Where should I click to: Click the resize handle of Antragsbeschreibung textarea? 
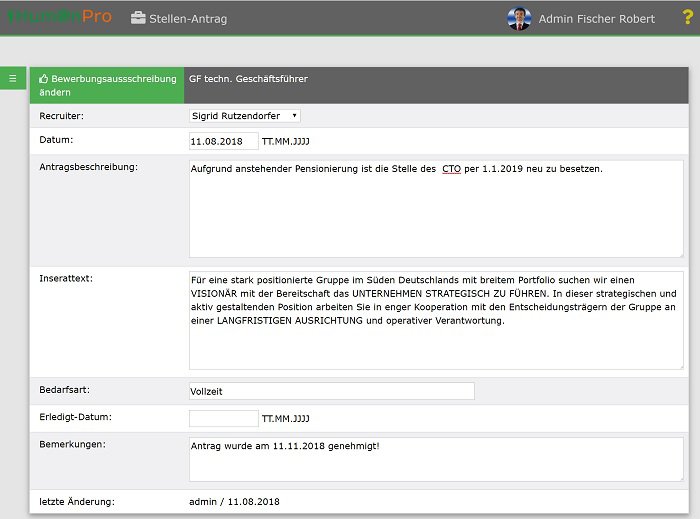[680, 254]
